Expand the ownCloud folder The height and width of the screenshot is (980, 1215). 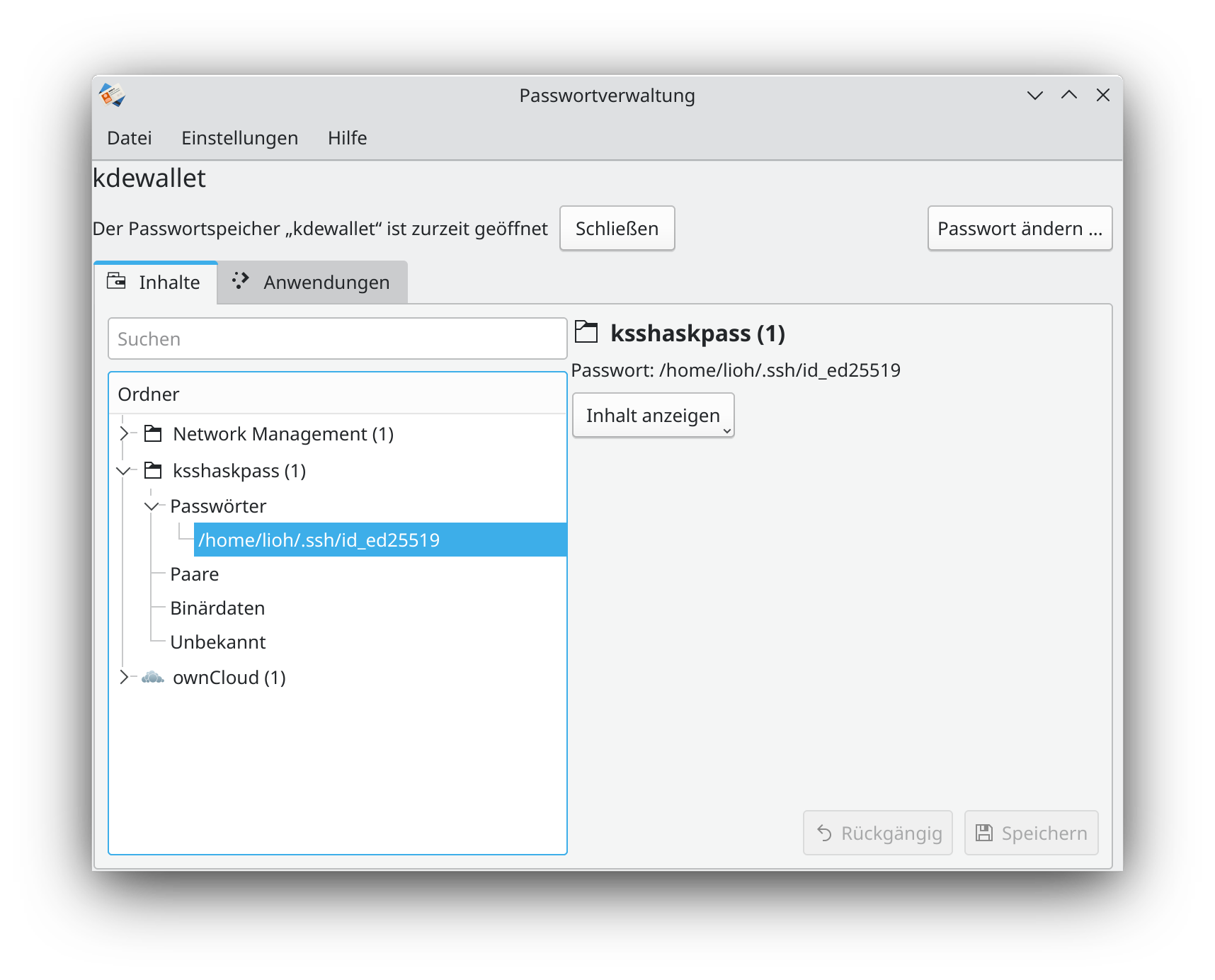[124, 677]
